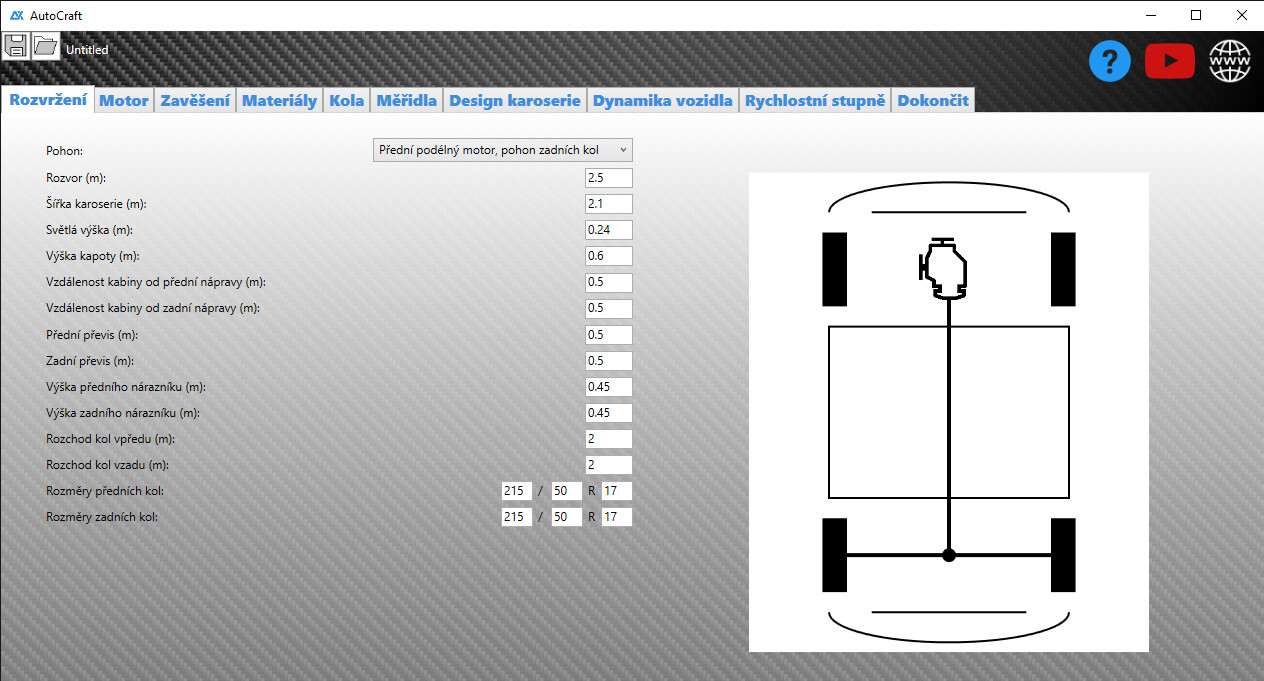
Task: Select the front wheel width field 215
Action: pos(517,491)
